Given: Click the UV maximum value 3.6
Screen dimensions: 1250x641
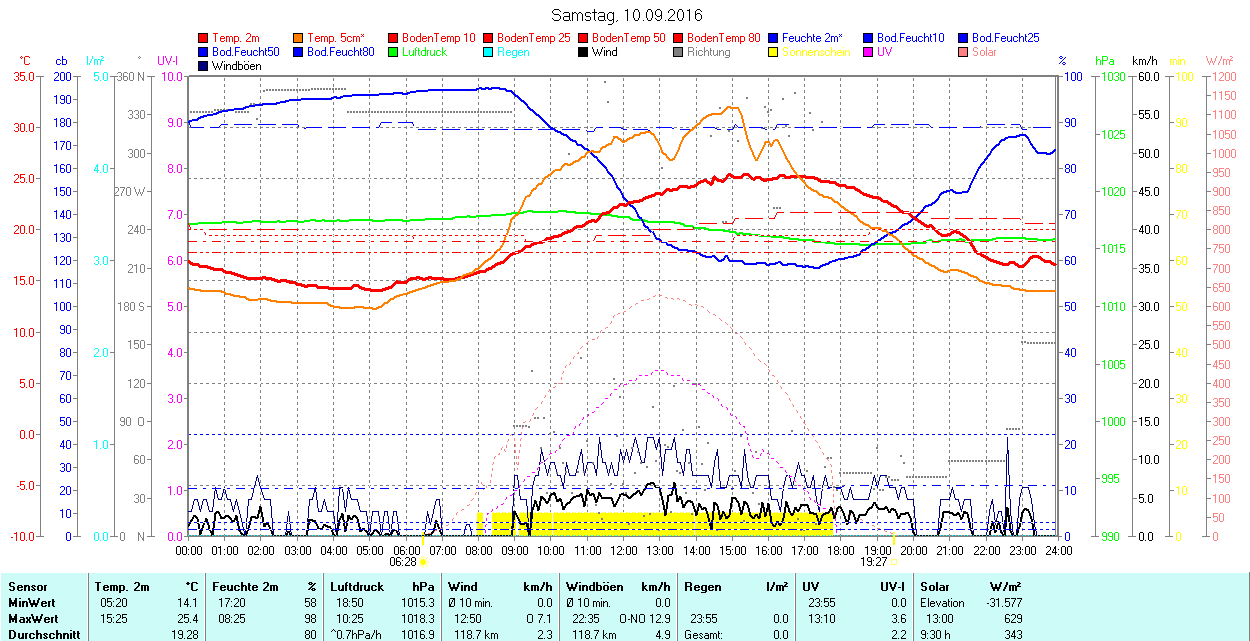Looking at the screenshot, I should pyautogui.click(x=900, y=619).
